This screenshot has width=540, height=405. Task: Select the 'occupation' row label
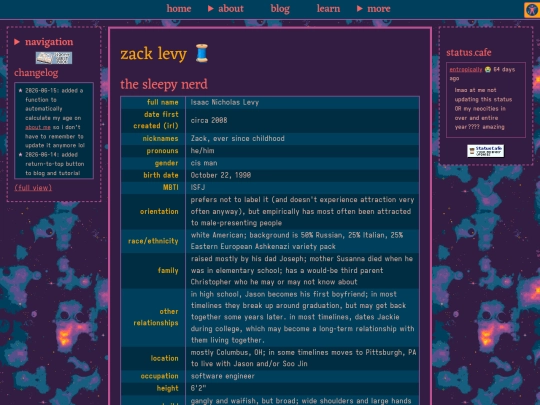coord(159,376)
